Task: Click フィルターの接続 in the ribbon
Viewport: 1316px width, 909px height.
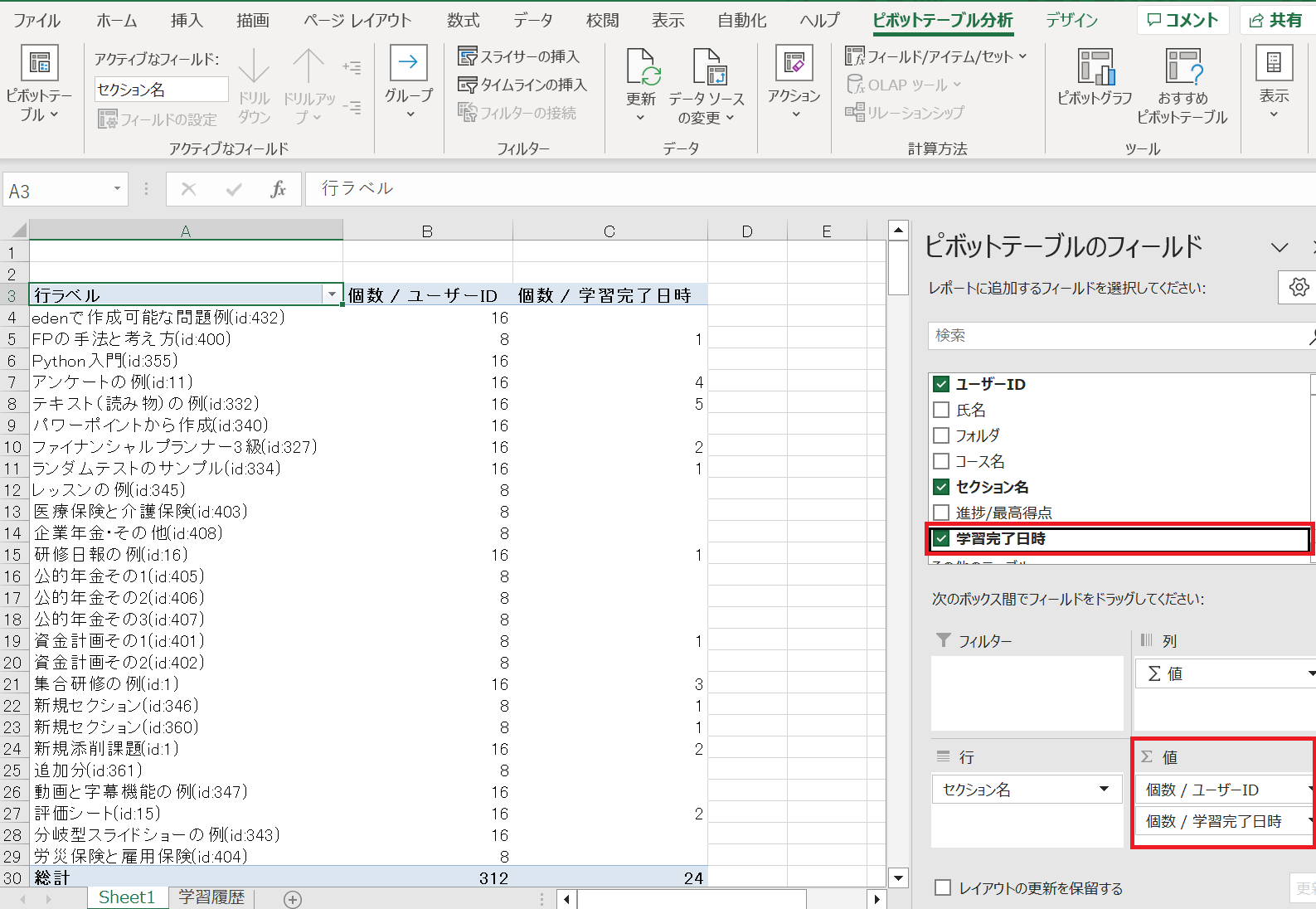Action: pyautogui.click(x=517, y=113)
